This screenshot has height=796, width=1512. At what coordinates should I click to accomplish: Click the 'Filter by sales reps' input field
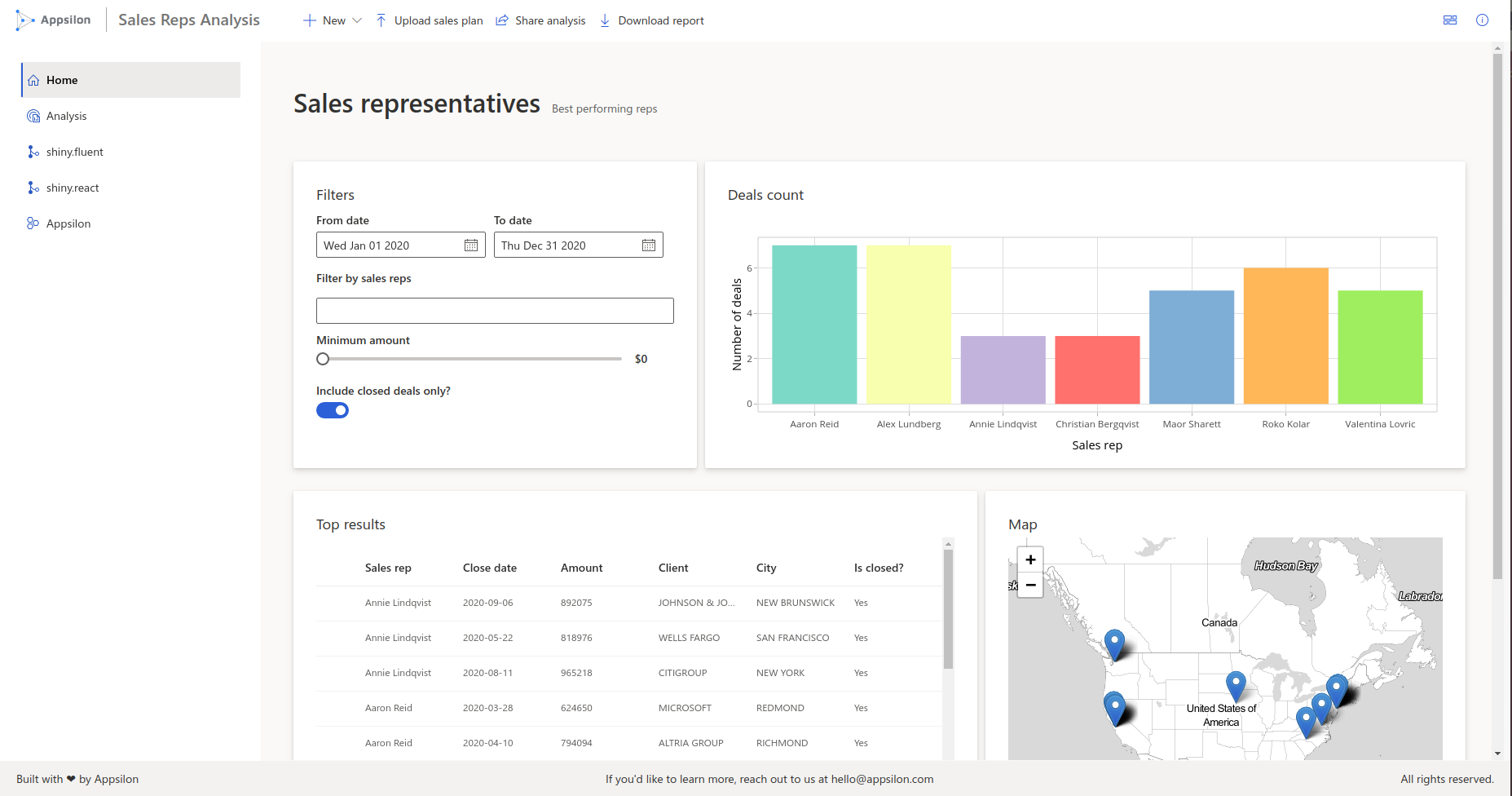[x=495, y=311]
